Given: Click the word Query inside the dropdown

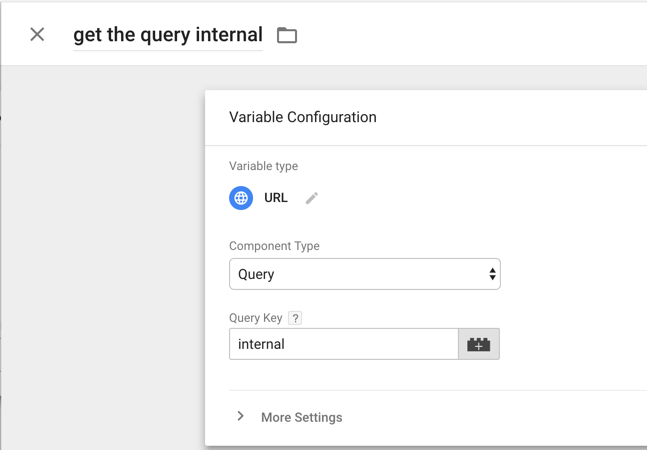Looking at the screenshot, I should (x=256, y=274).
